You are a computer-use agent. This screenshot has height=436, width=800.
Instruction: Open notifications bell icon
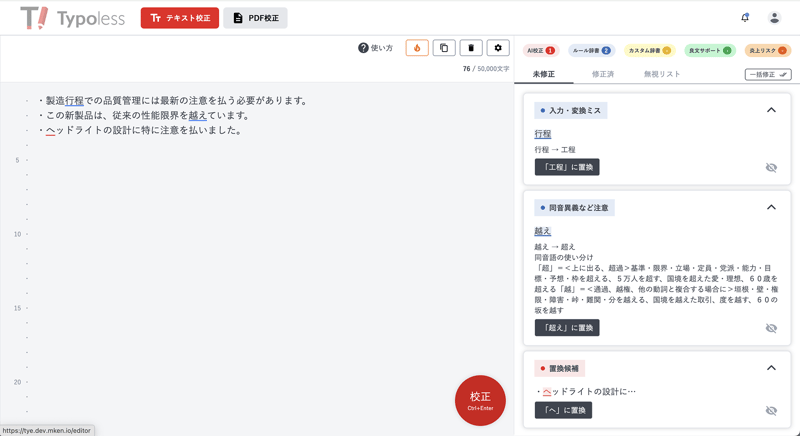coord(745,18)
